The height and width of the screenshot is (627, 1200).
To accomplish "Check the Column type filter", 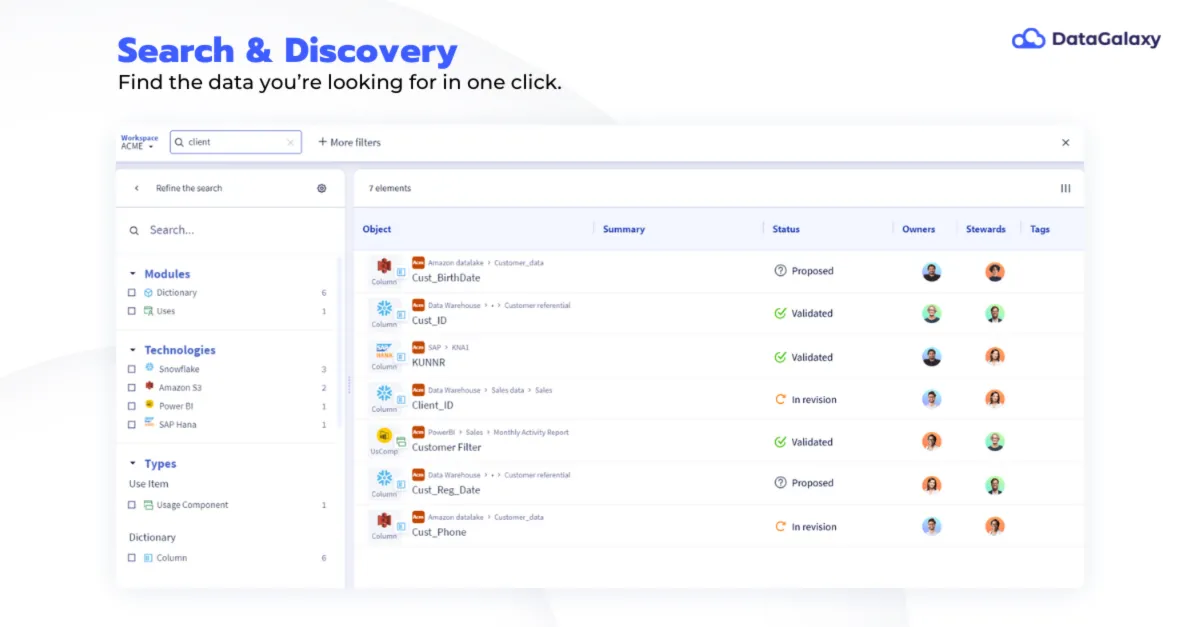I will click(x=132, y=558).
